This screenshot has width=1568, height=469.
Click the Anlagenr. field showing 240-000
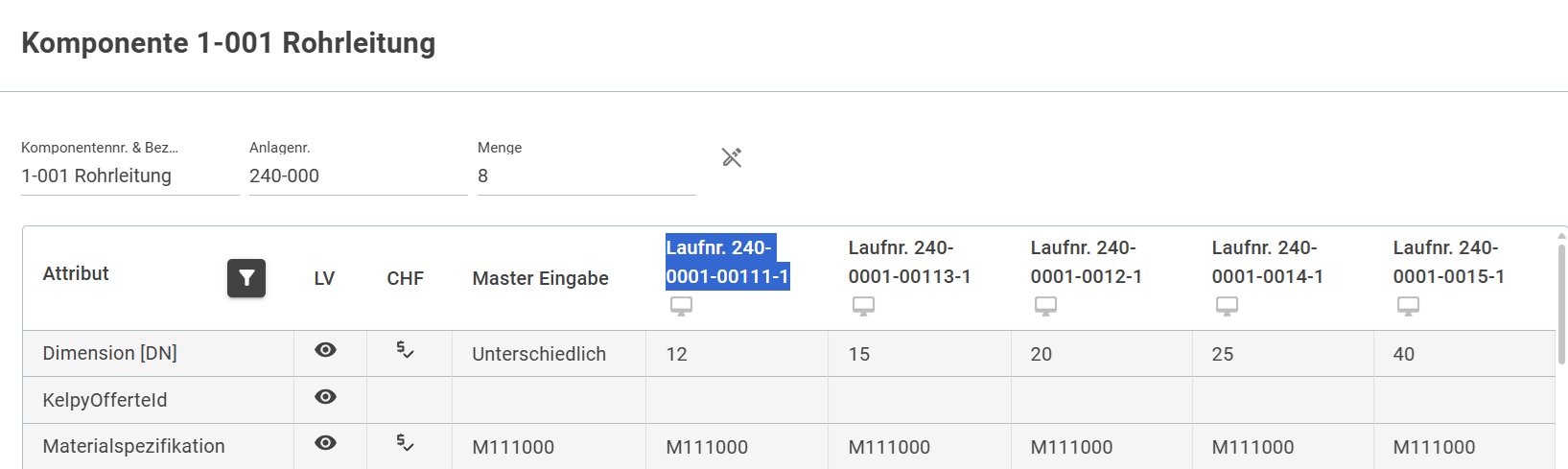pyautogui.click(x=358, y=176)
